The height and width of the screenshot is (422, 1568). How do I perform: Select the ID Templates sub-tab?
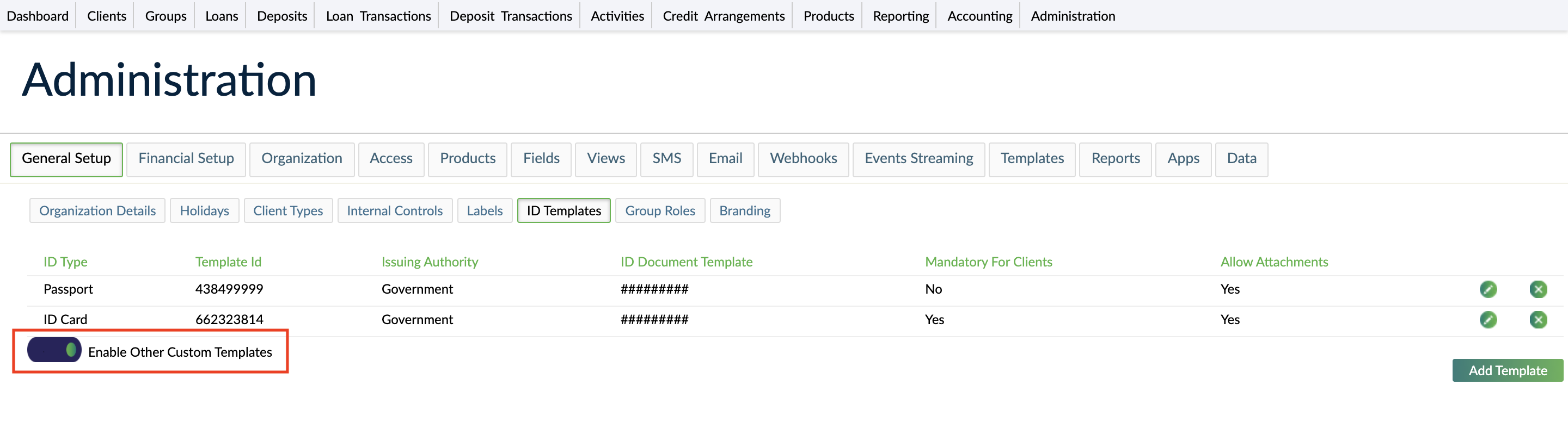point(563,210)
